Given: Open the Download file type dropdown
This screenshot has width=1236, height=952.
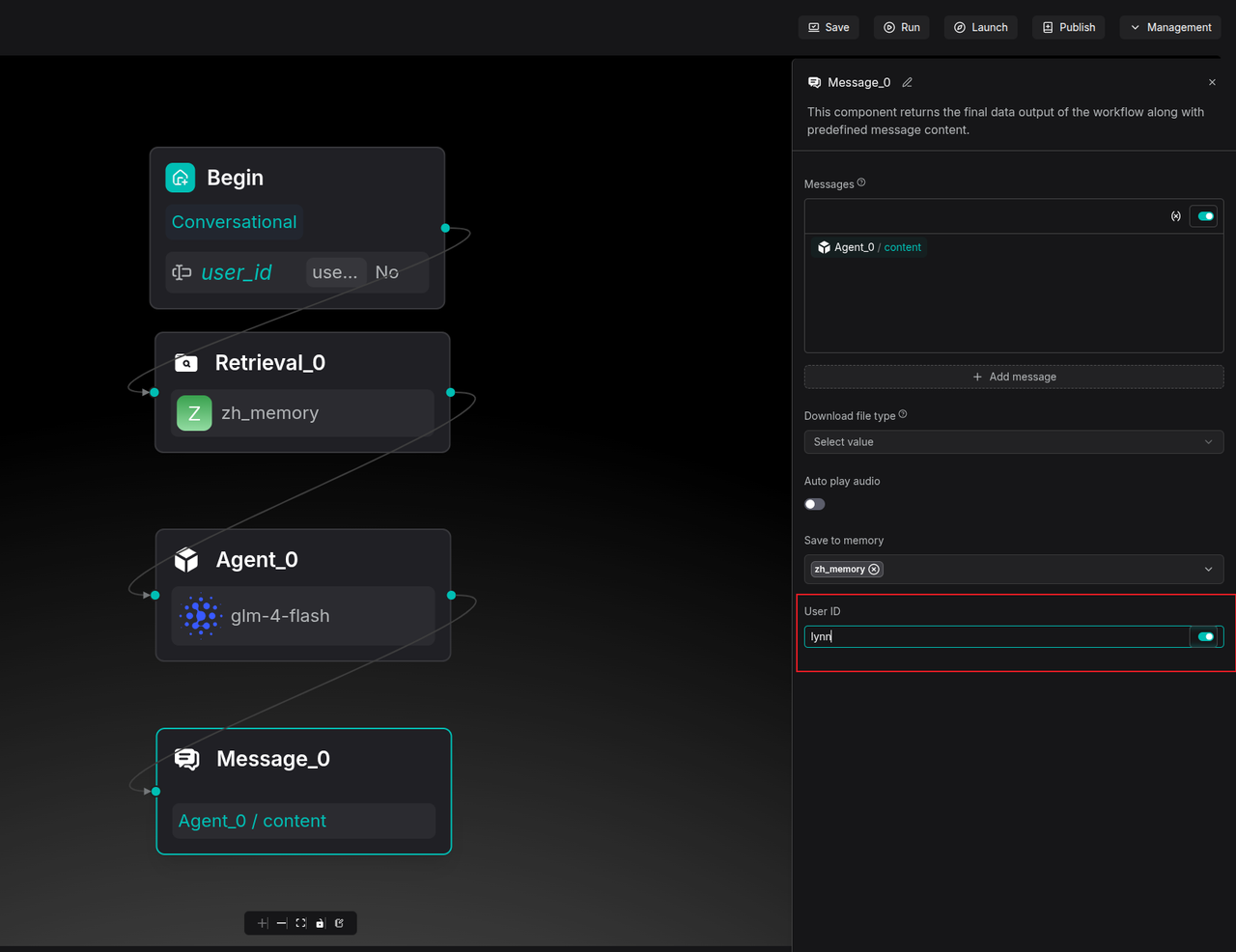Looking at the screenshot, I should (x=1013, y=442).
